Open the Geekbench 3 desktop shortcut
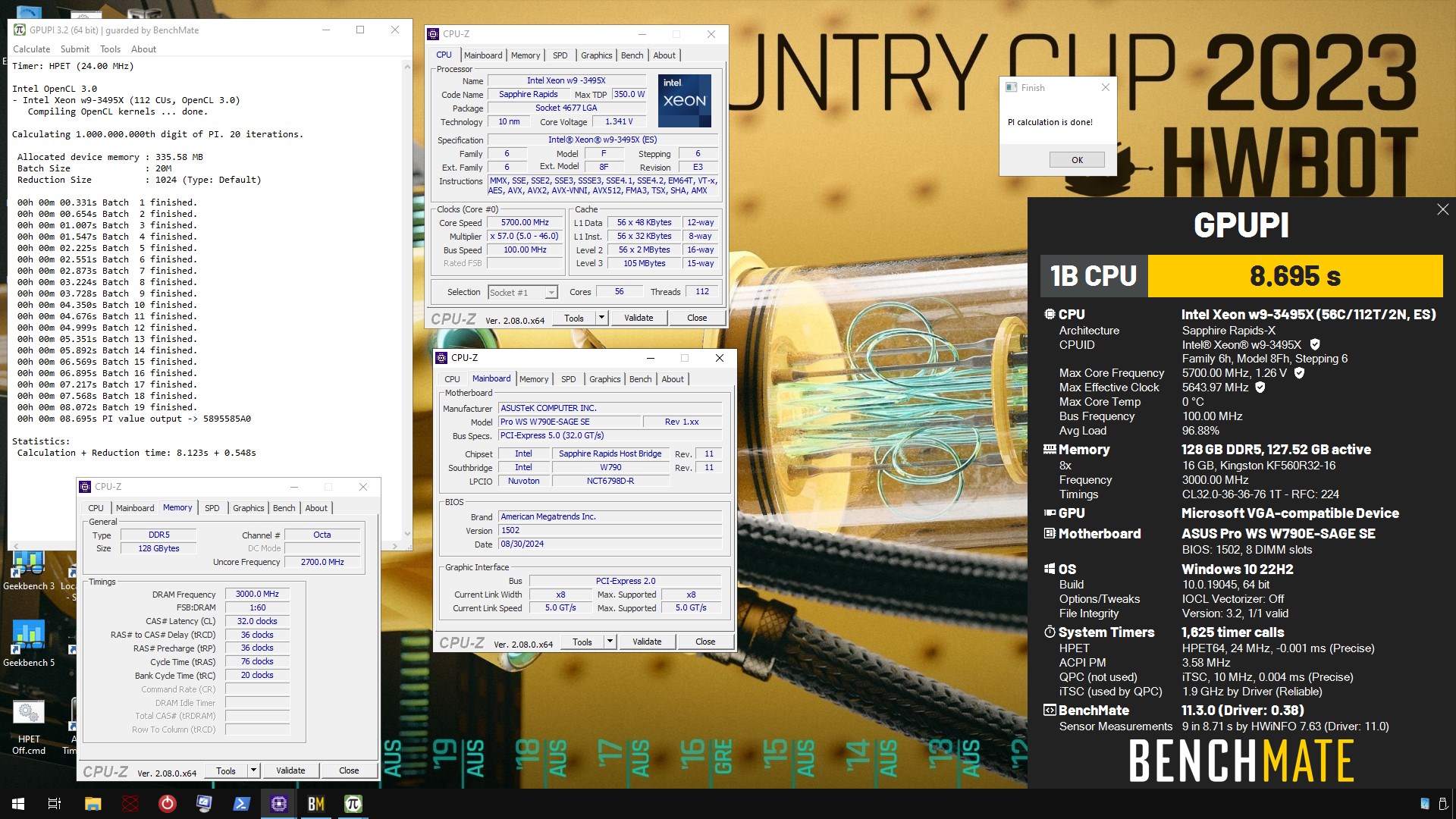The image size is (1456, 819). tap(29, 570)
